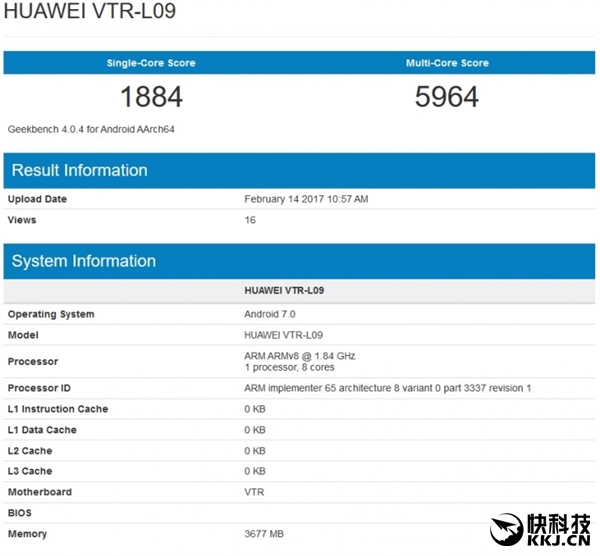Select the L1 Data Cache 0 KB value
This screenshot has width=600, height=556.
[255, 430]
